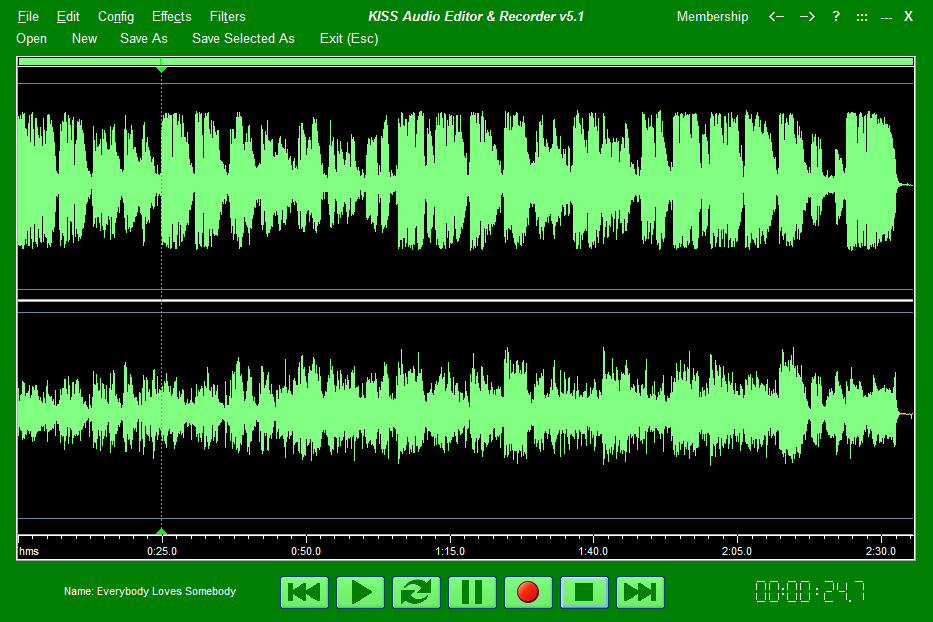Click the 1:15.0 mark on the timeline ruler
933x622 pixels.
(450, 551)
